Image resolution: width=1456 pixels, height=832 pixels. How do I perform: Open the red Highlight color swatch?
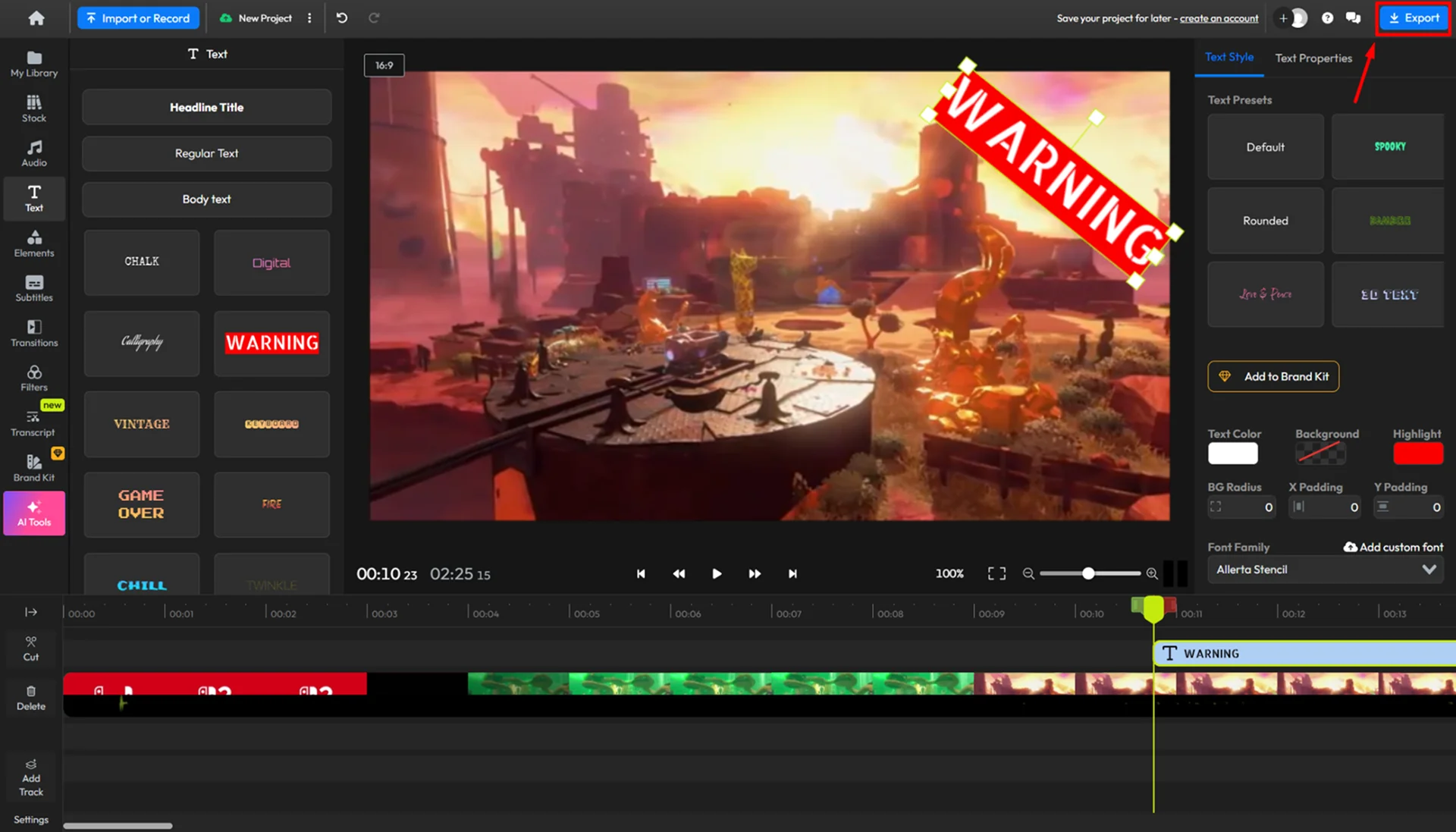pyautogui.click(x=1417, y=454)
